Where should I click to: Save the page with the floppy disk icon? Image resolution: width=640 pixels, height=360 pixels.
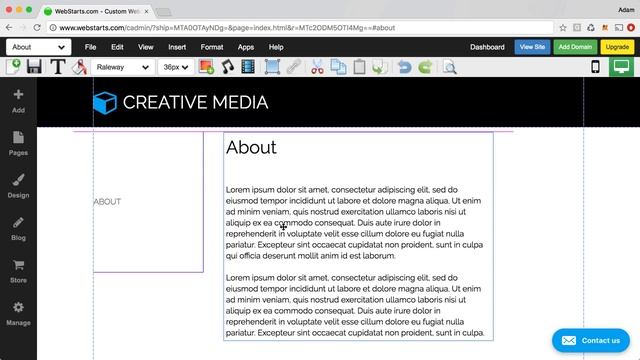pyautogui.click(x=34, y=67)
